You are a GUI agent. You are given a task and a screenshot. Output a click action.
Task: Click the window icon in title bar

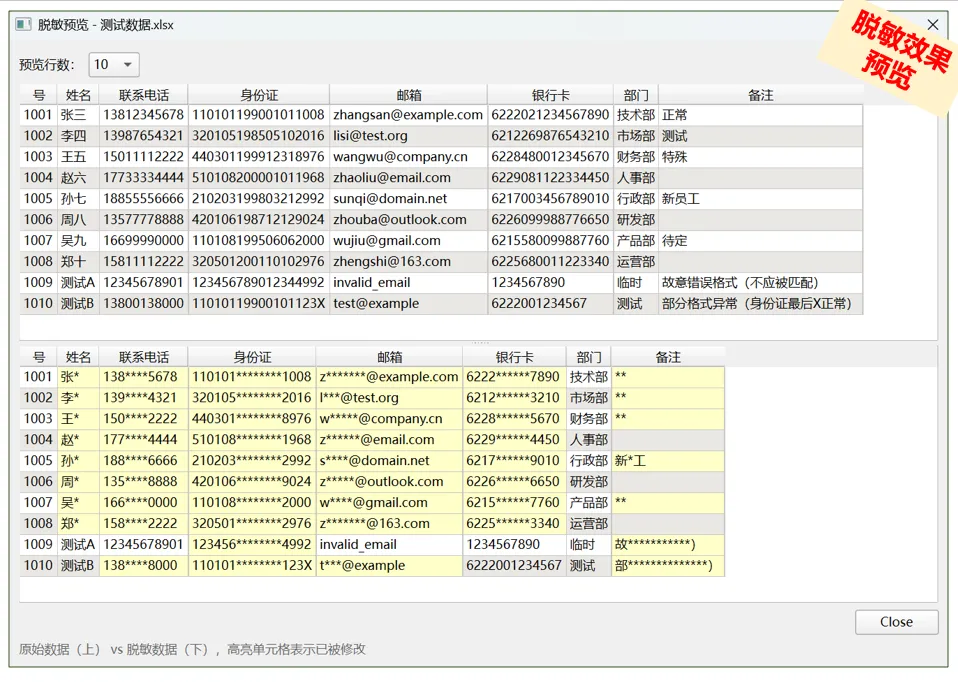(x=23, y=25)
